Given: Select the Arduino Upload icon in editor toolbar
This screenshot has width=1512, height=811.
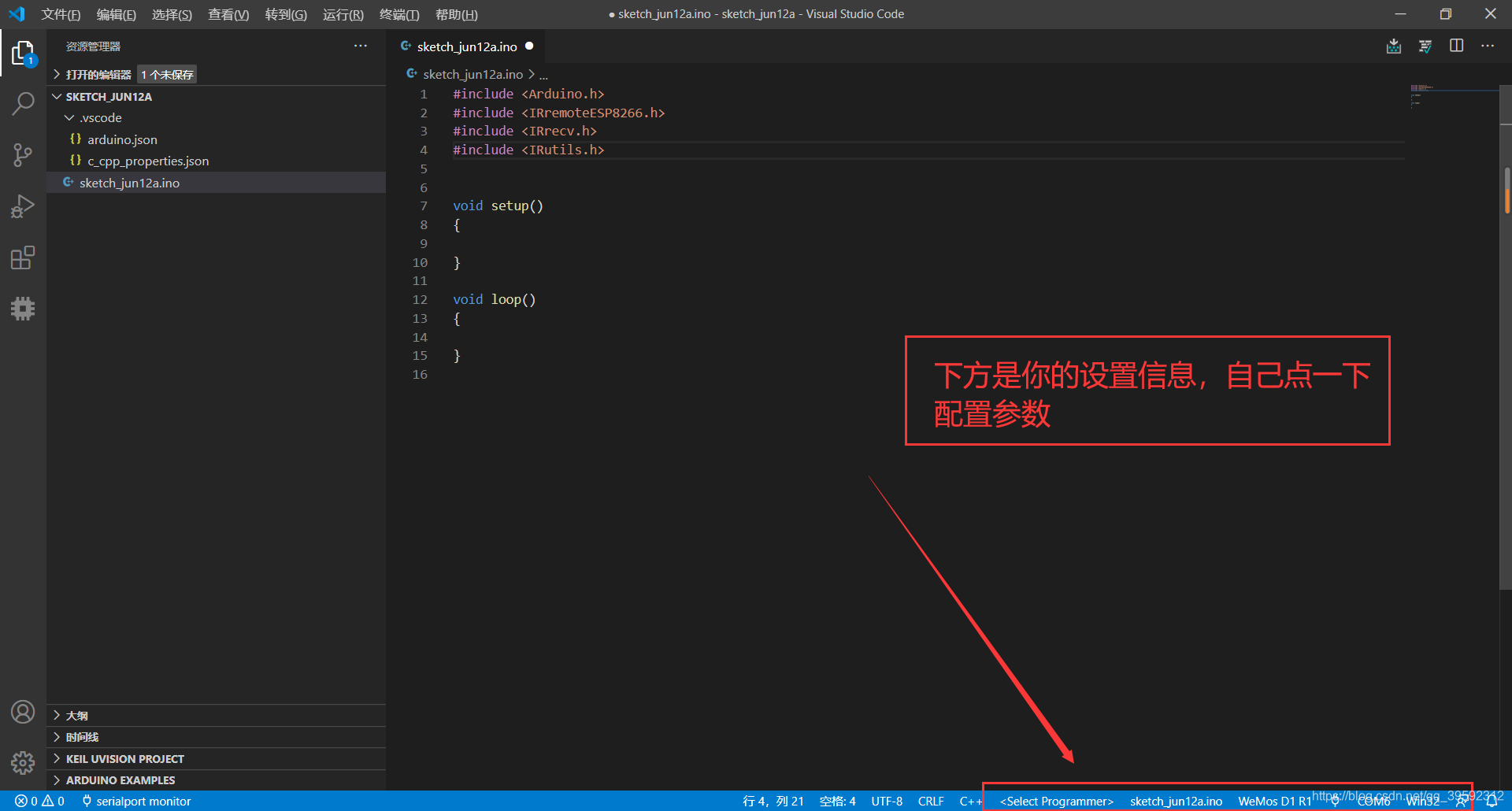Looking at the screenshot, I should (1394, 46).
